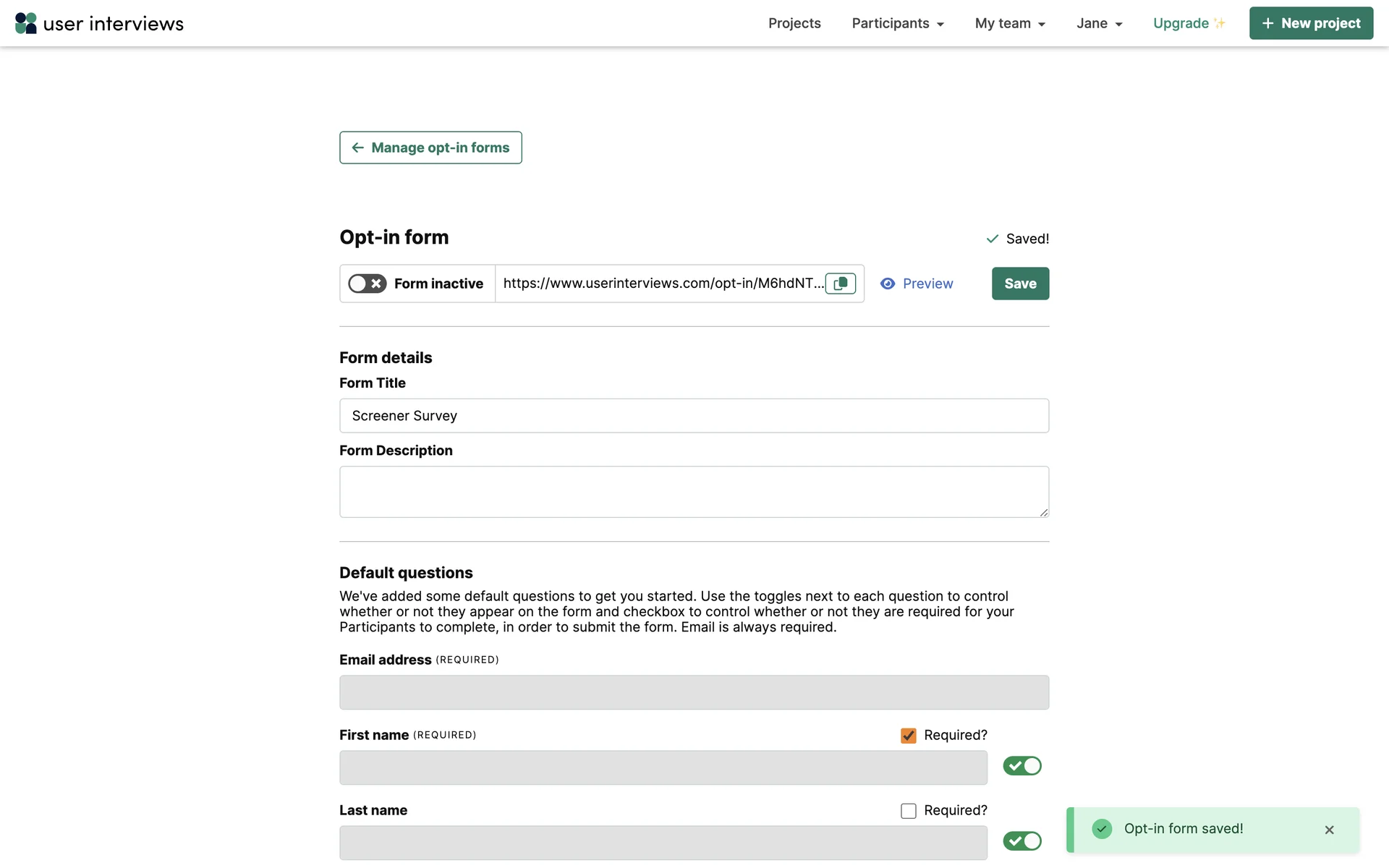Expand the My team dropdown
The width and height of the screenshot is (1389, 868).
(x=1010, y=23)
